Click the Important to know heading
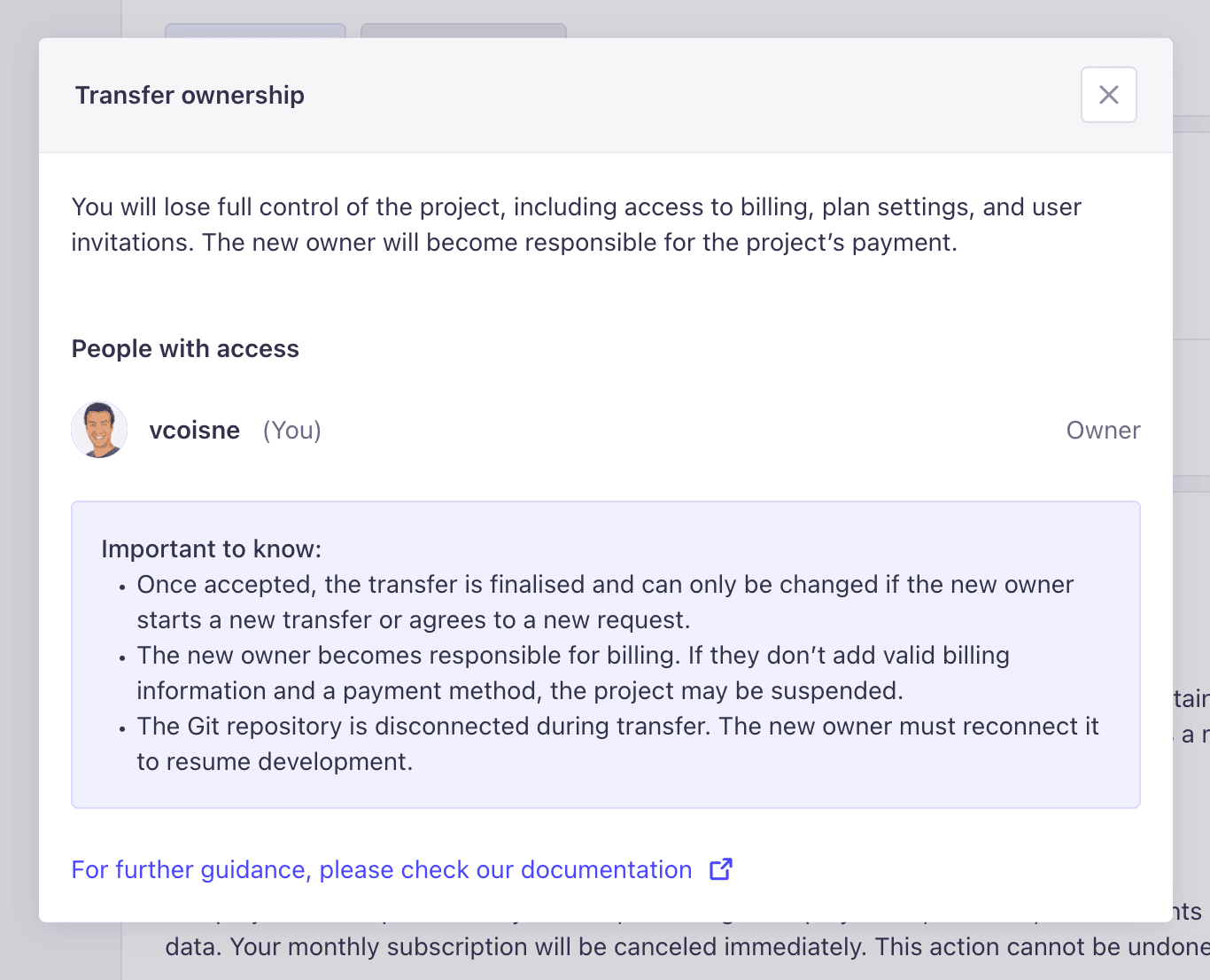This screenshot has width=1210, height=980. pos(212,549)
